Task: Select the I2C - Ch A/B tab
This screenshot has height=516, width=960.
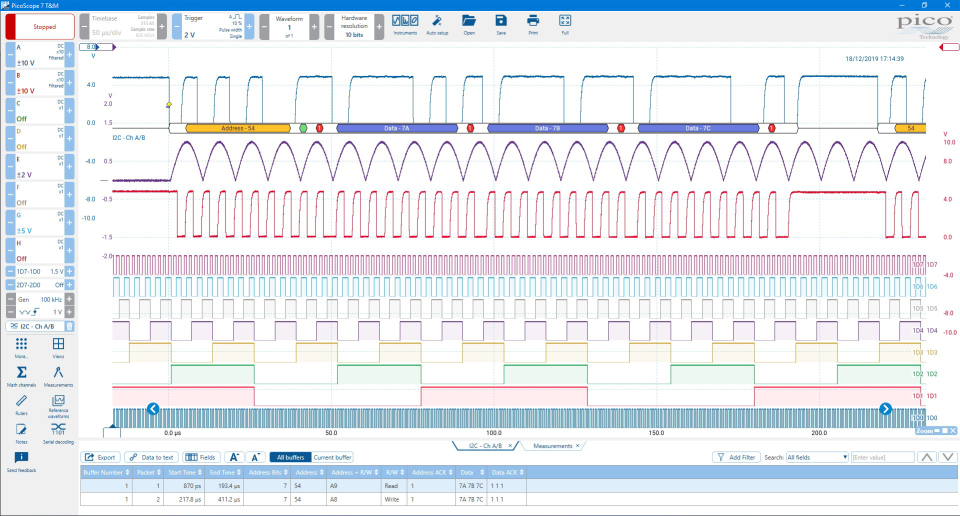Action: [x=486, y=445]
